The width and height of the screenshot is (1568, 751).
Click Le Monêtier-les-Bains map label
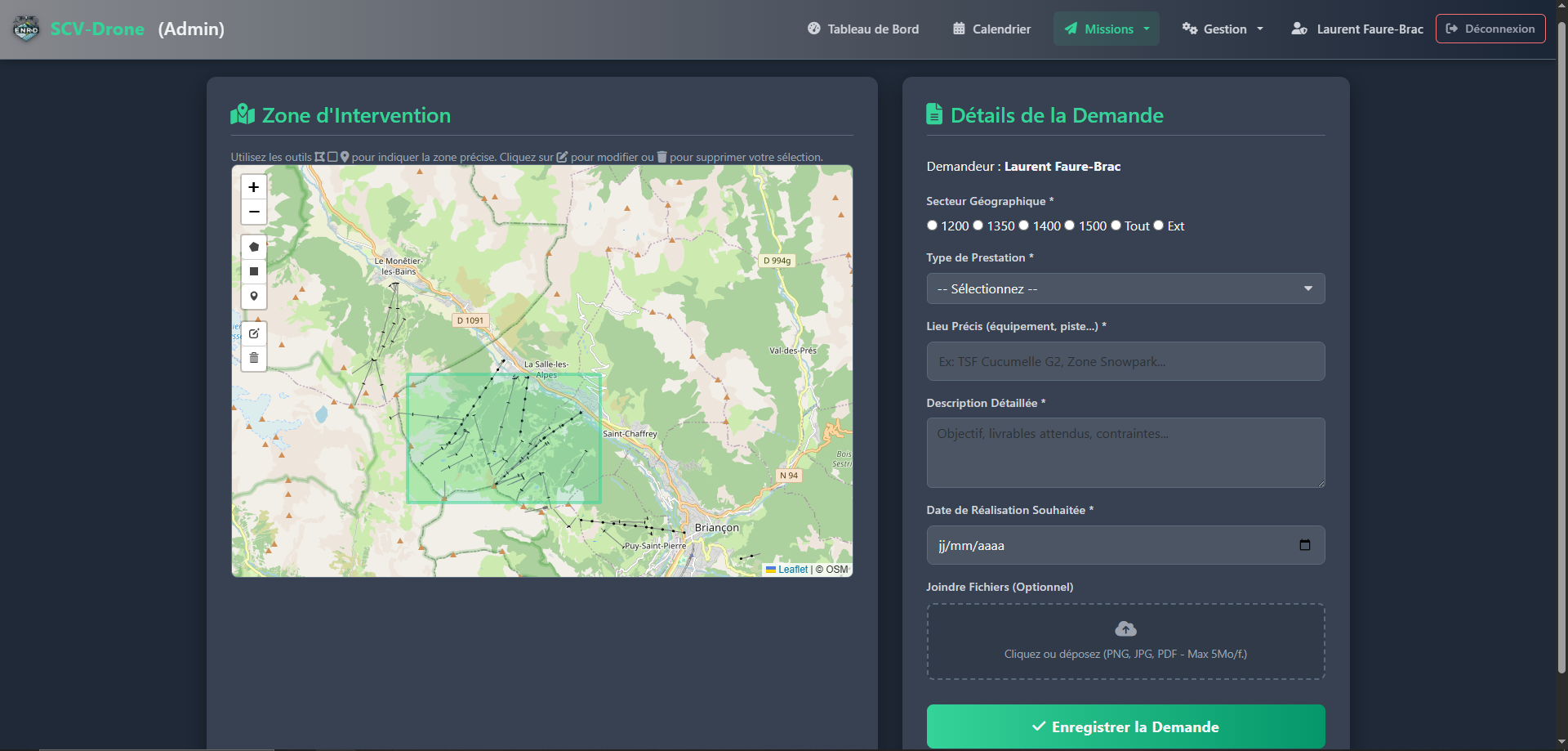[x=399, y=266]
